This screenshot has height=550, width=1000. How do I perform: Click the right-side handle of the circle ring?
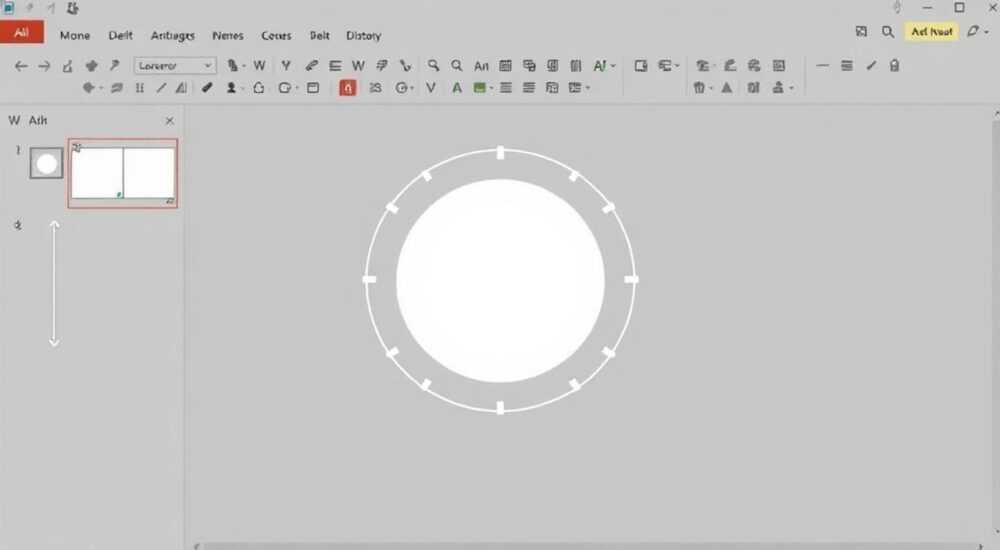(x=631, y=279)
